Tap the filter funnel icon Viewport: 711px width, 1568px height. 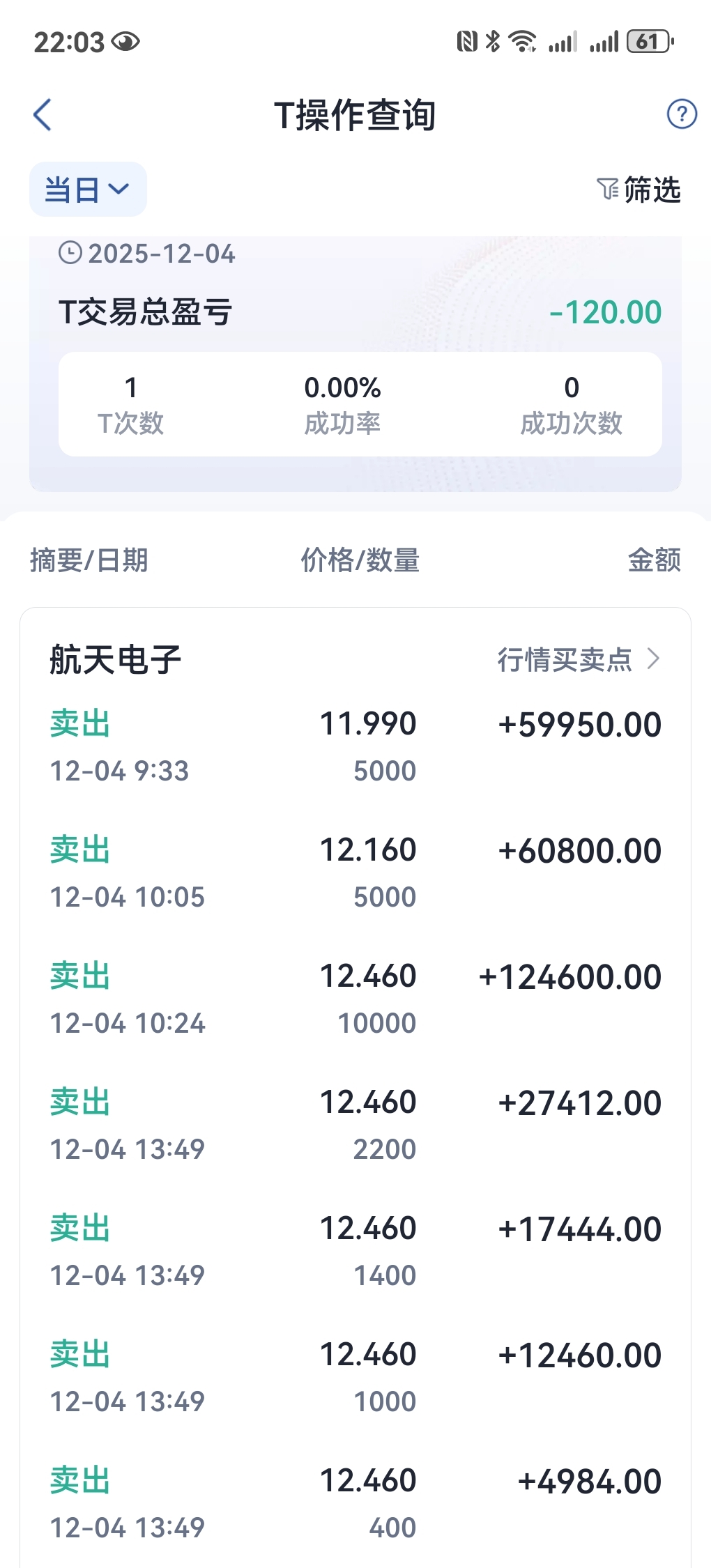[607, 189]
